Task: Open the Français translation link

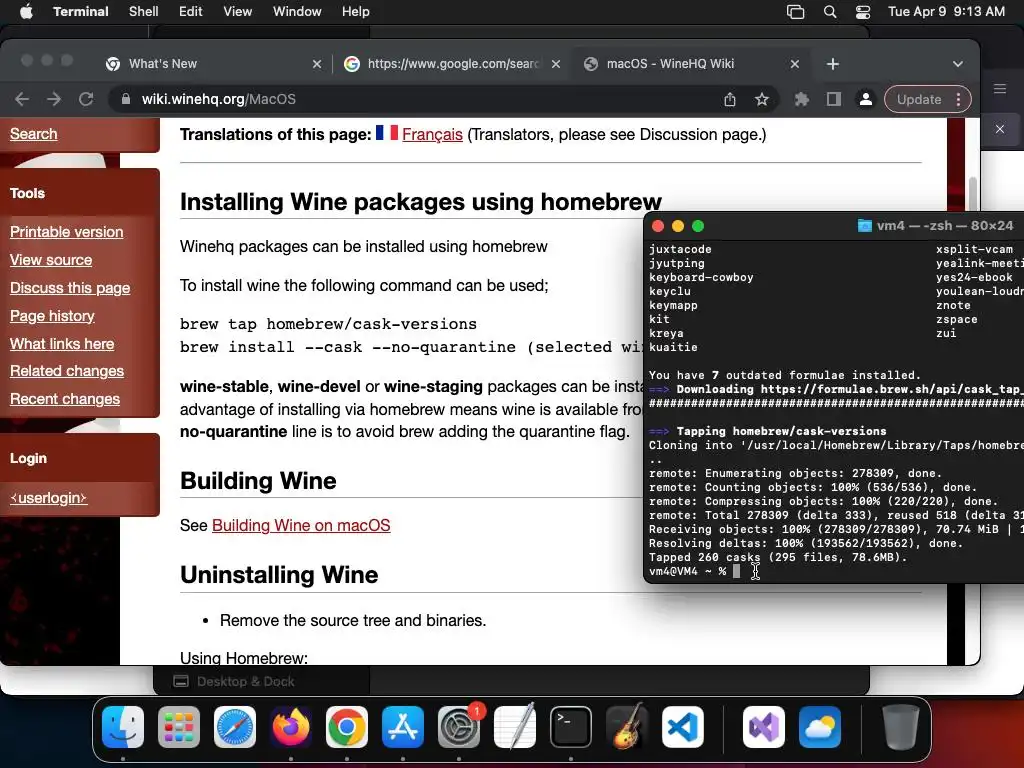Action: coord(432,135)
